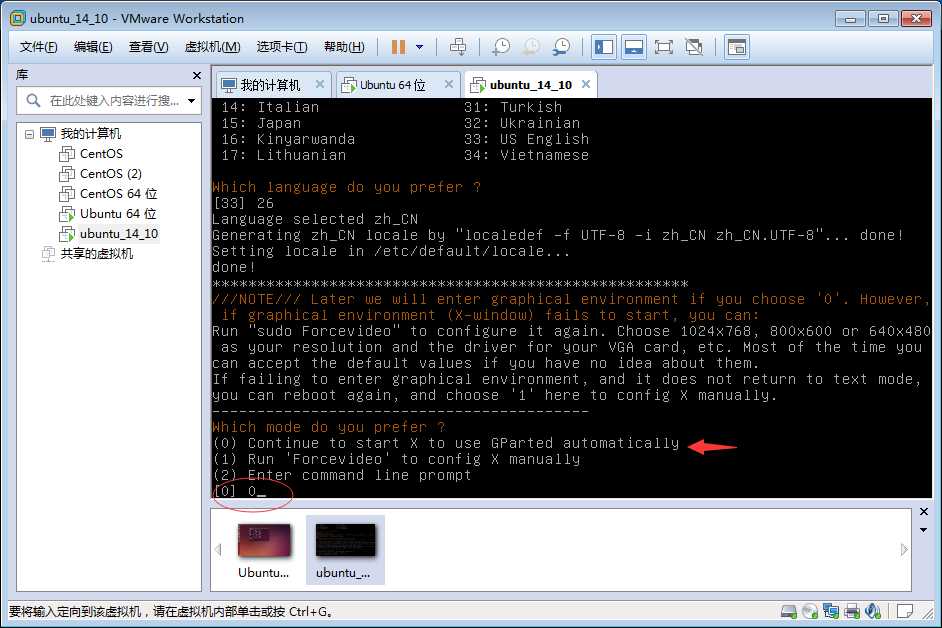
Task: Click the thumbnail bar left arrow
Action: click(x=218, y=549)
